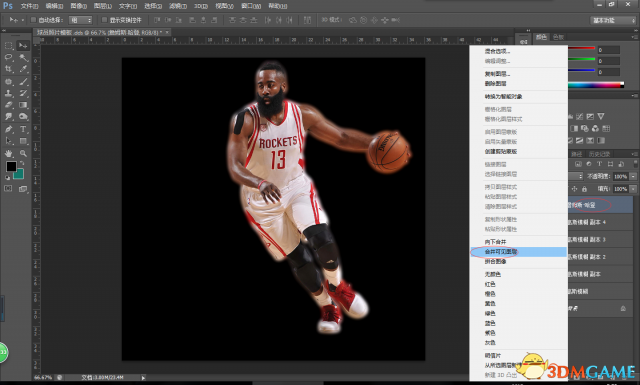Select the Clone Stamp tool
This screenshot has height=385, width=640.
point(9,93)
